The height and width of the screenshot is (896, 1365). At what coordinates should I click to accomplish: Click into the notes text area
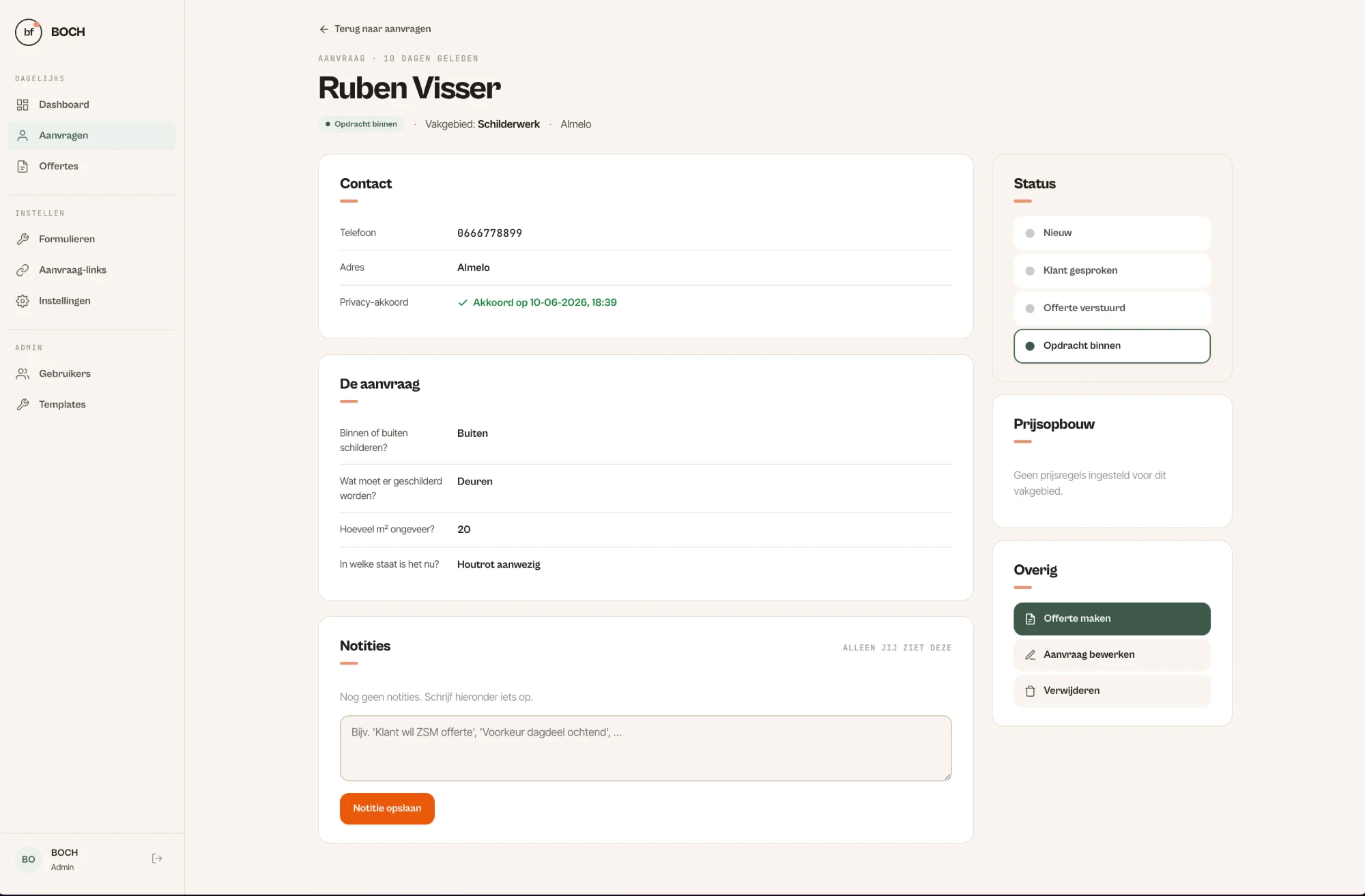[x=646, y=748]
